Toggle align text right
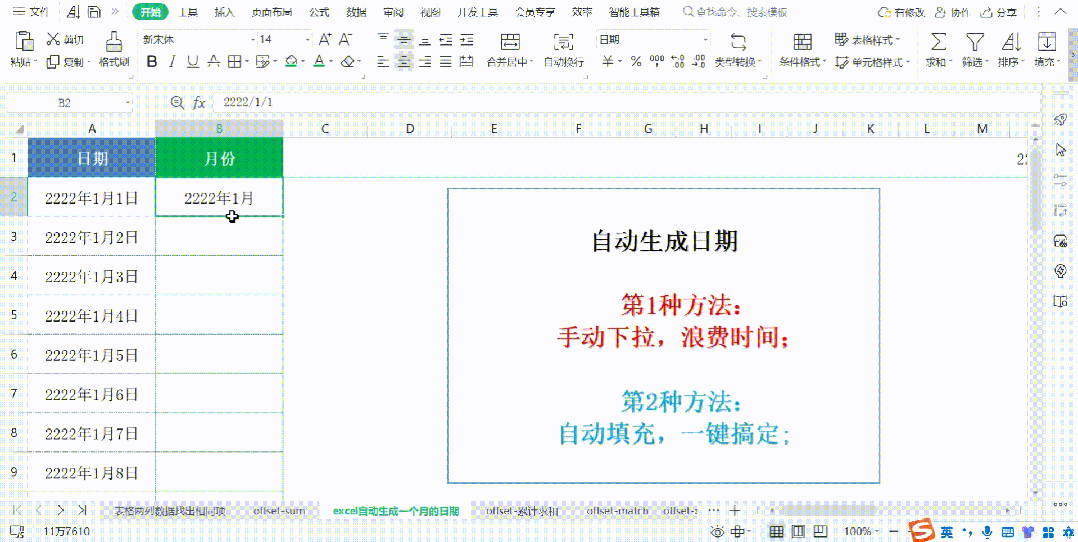 click(x=425, y=62)
